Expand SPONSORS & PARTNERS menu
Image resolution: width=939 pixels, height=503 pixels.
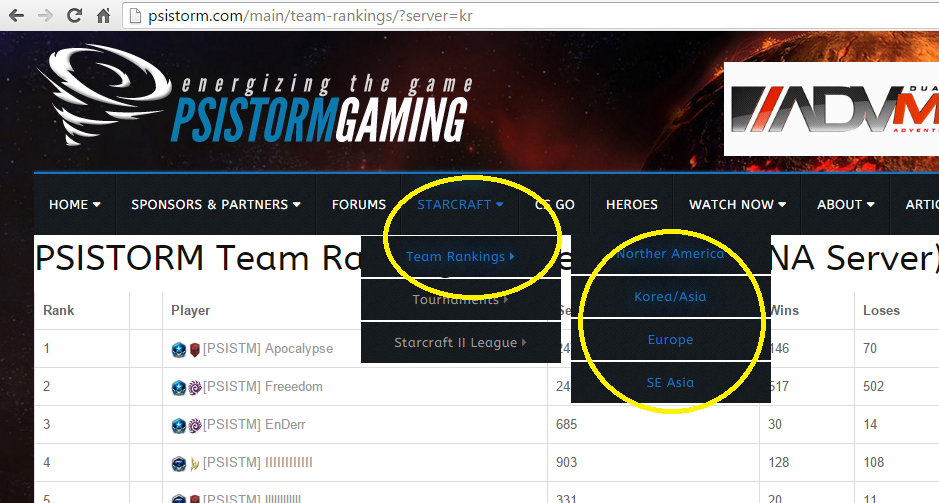point(216,205)
